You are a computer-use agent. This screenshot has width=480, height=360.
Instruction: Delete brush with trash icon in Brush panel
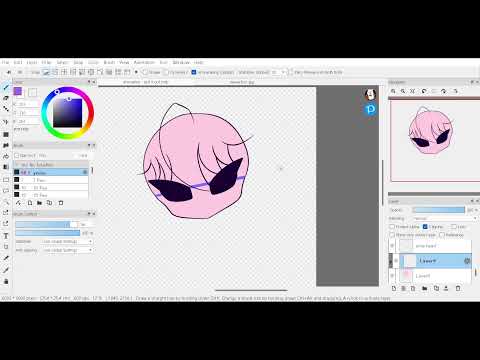click(61, 203)
